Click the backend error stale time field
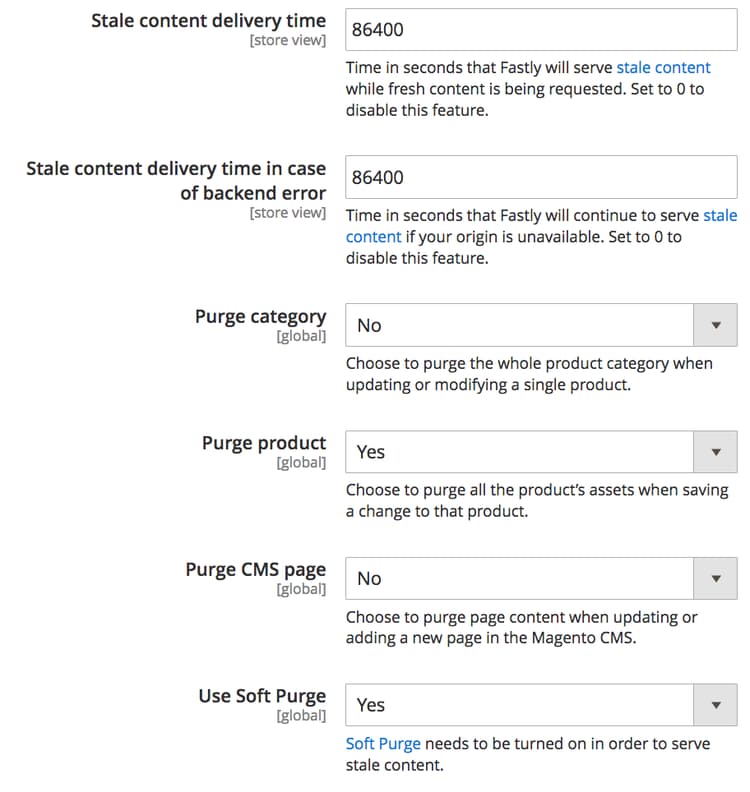Image resolution: width=750 pixels, height=792 pixels. click(x=540, y=178)
